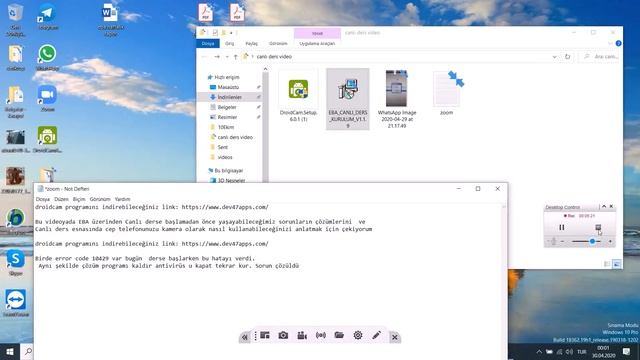Go back in File Explorer navigation
640x360 pixels.
pos(204,57)
